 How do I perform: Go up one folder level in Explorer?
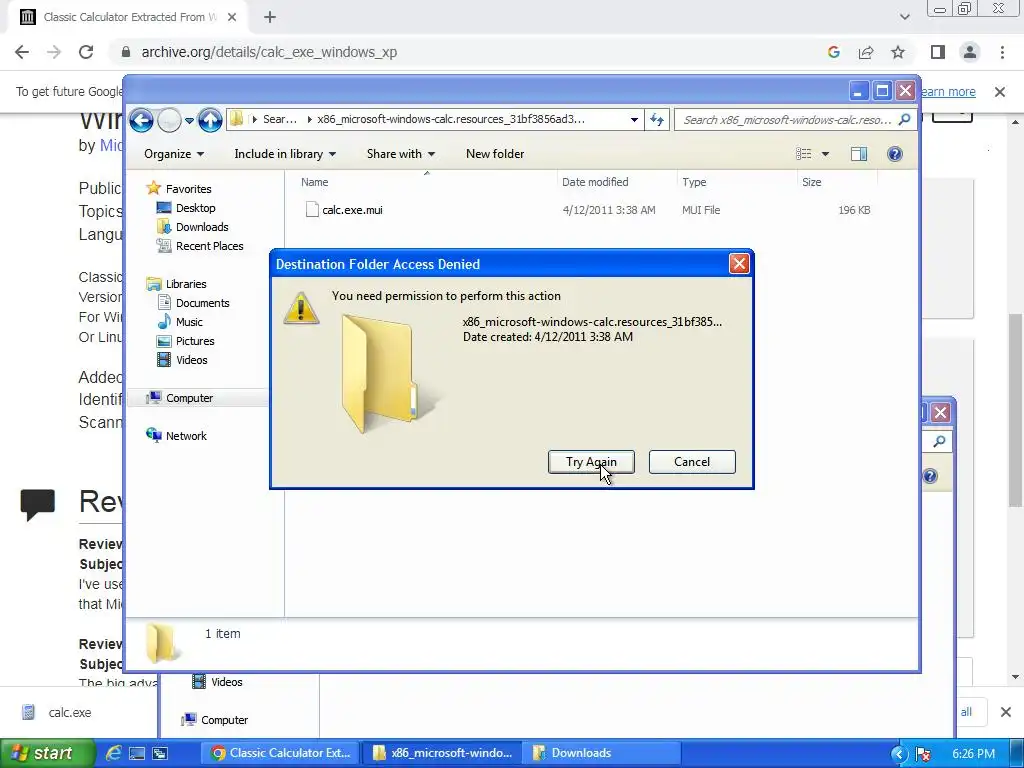[x=210, y=120]
